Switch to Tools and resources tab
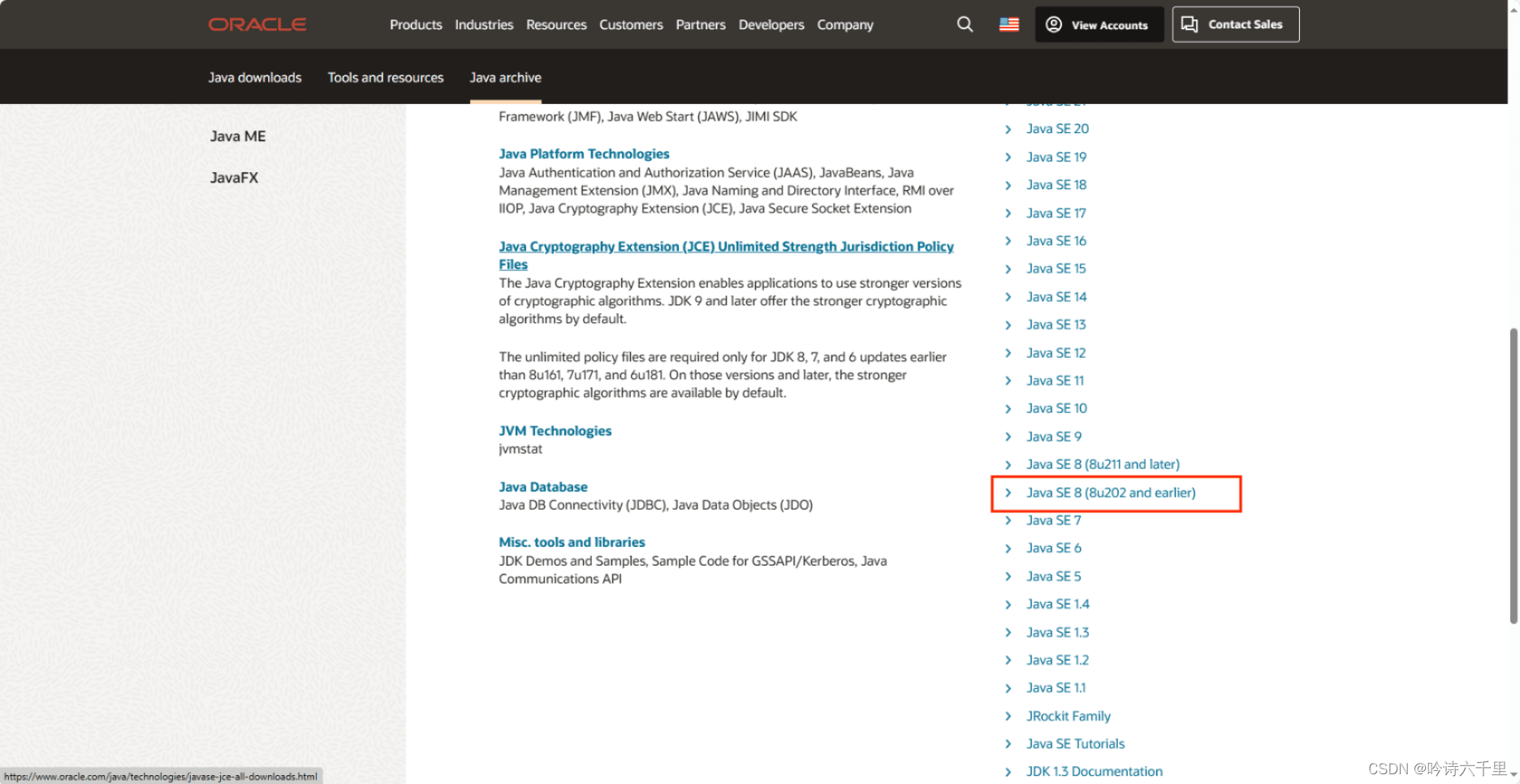 386,77
